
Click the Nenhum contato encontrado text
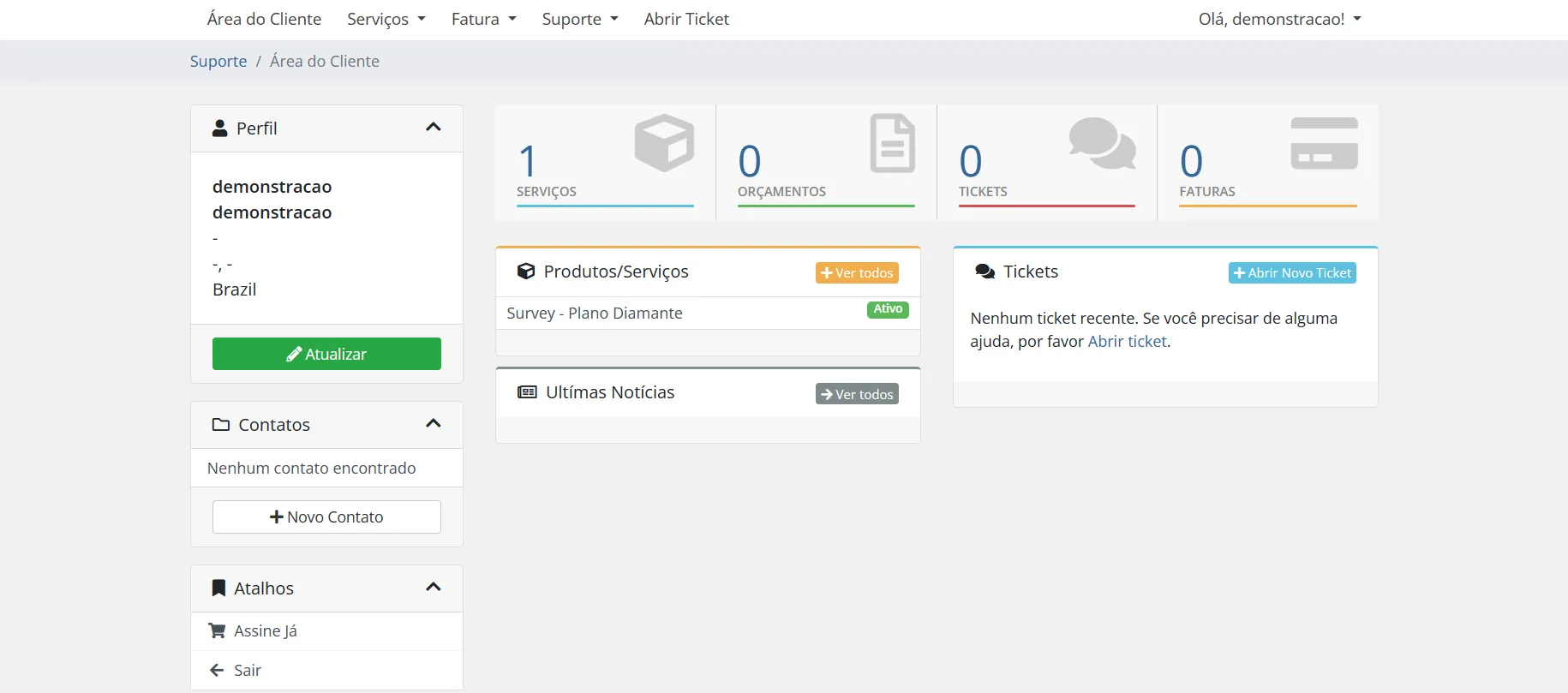point(311,469)
